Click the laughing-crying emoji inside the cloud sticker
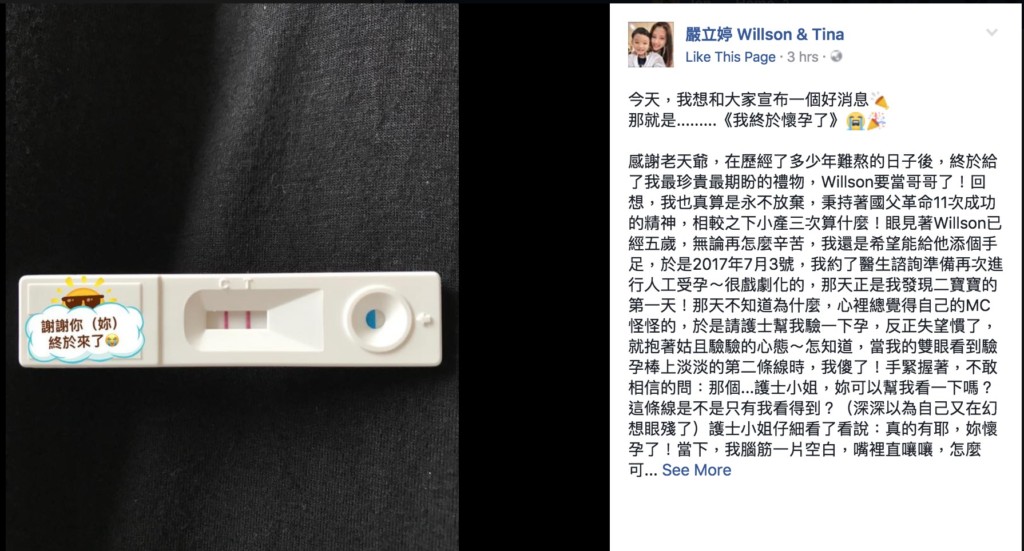The width and height of the screenshot is (1024, 551). pos(112,340)
